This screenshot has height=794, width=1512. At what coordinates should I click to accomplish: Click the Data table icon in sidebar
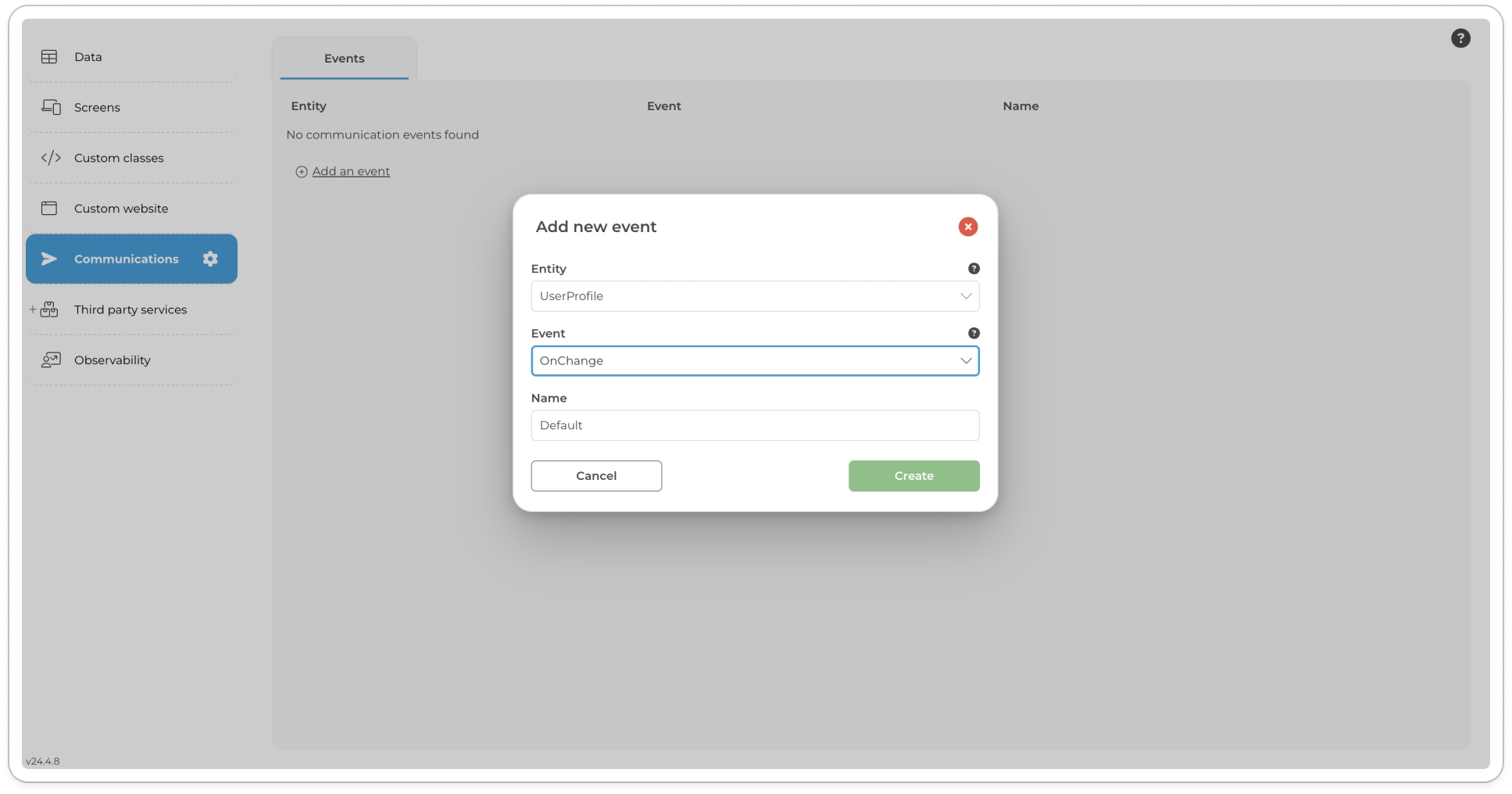49,57
